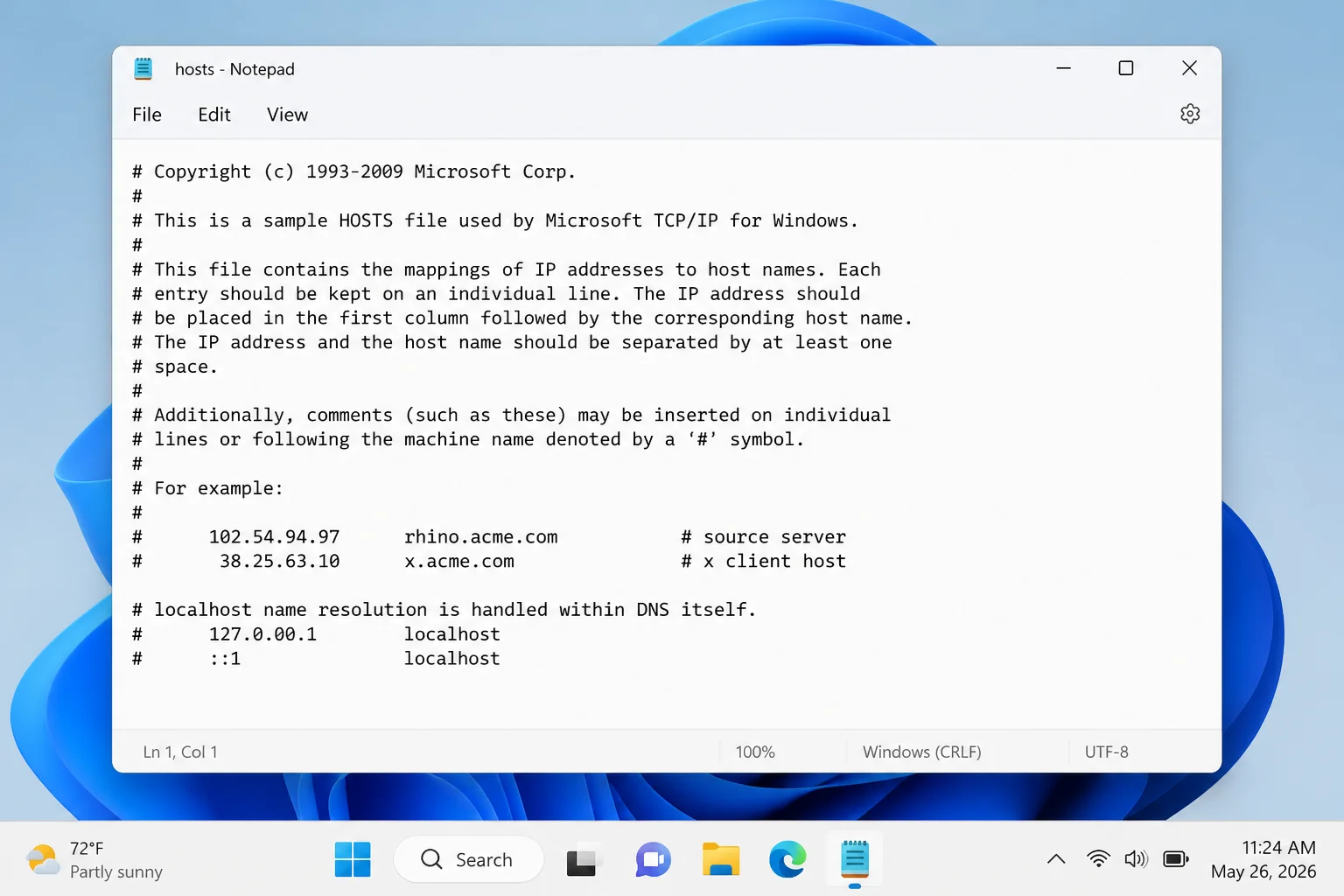This screenshot has height=896, width=1344.
Task: Click the line 'This is a sample HOSTS file'
Action: tap(495, 220)
